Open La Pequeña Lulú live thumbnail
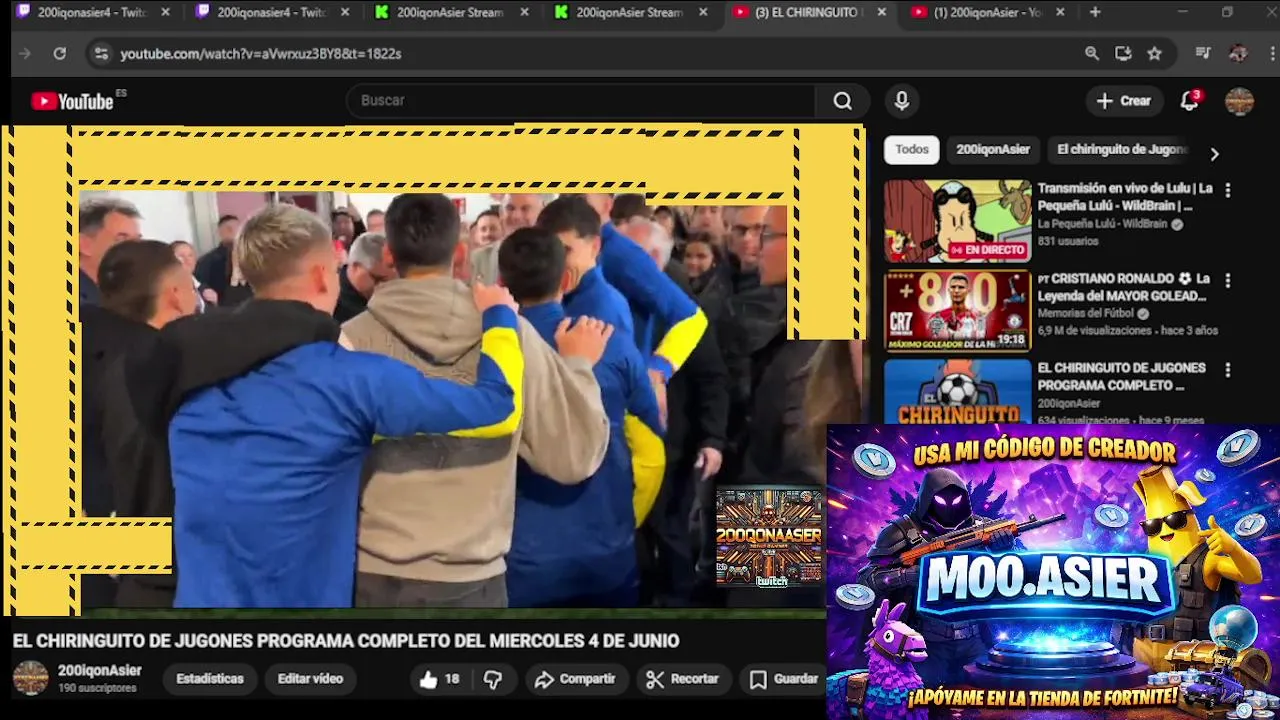Viewport: 1280px width, 720px height. pos(957,221)
